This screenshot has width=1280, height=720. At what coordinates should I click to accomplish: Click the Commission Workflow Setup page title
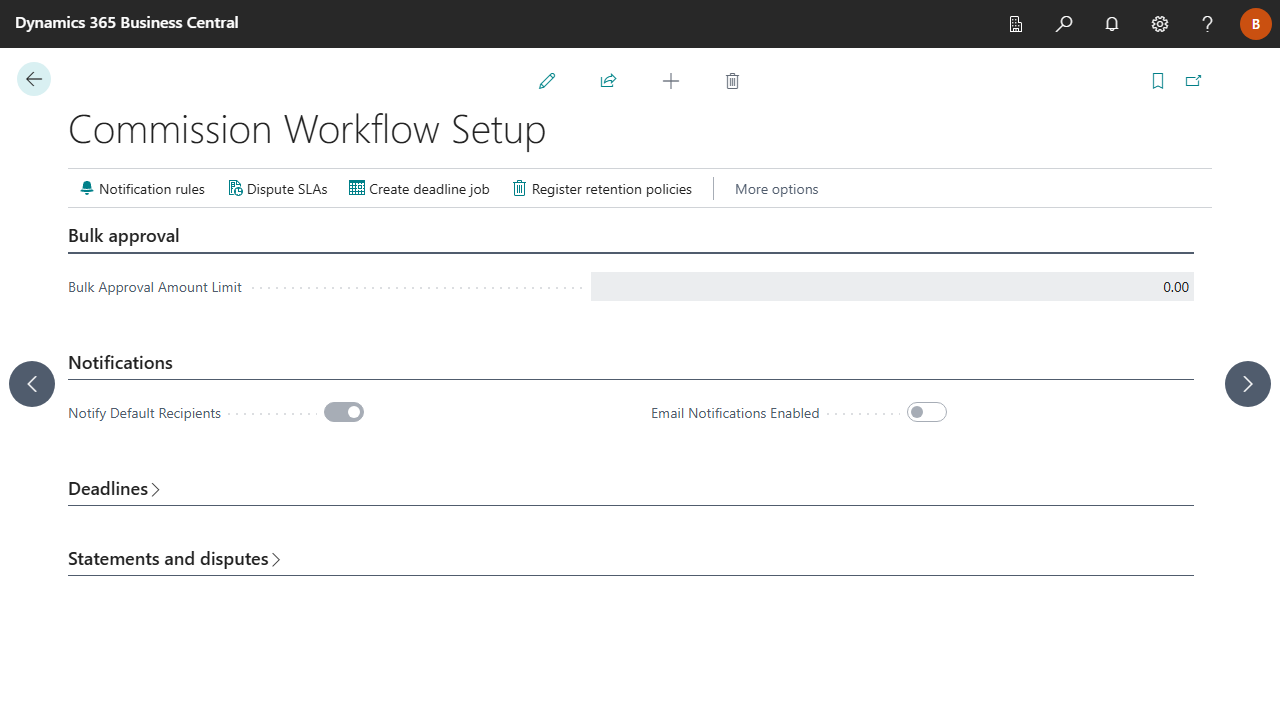pyautogui.click(x=307, y=130)
